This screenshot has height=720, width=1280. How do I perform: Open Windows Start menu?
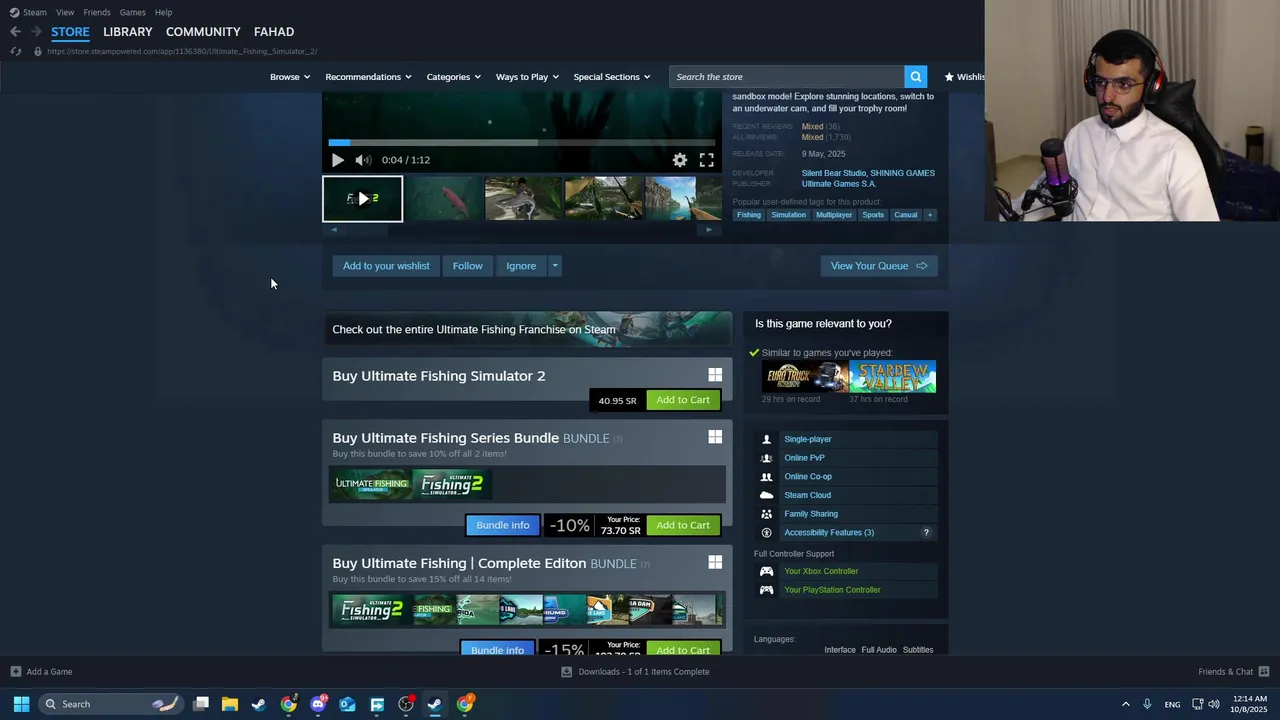tap(21, 704)
